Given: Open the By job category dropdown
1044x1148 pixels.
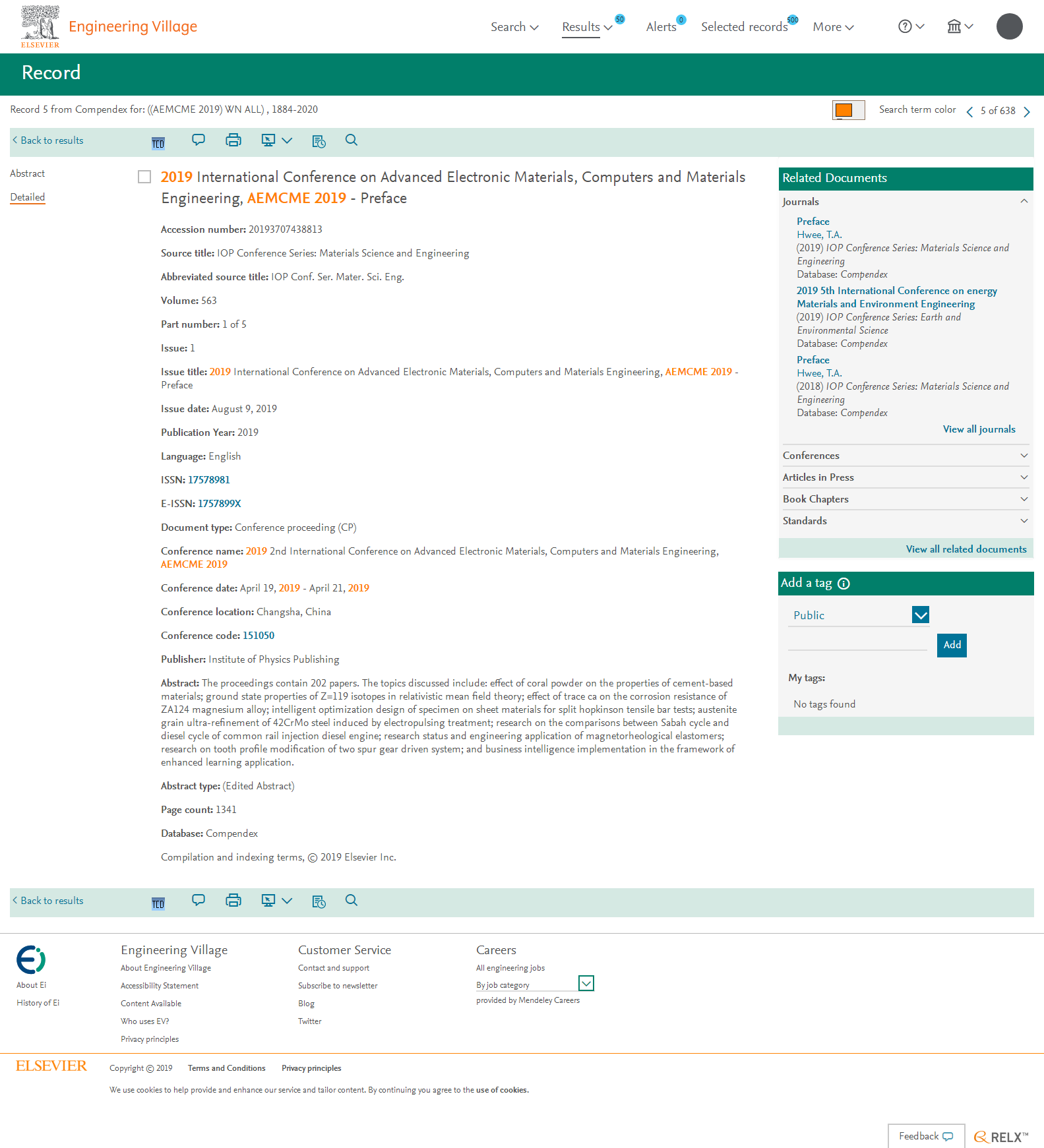Looking at the screenshot, I should pyautogui.click(x=535, y=984).
